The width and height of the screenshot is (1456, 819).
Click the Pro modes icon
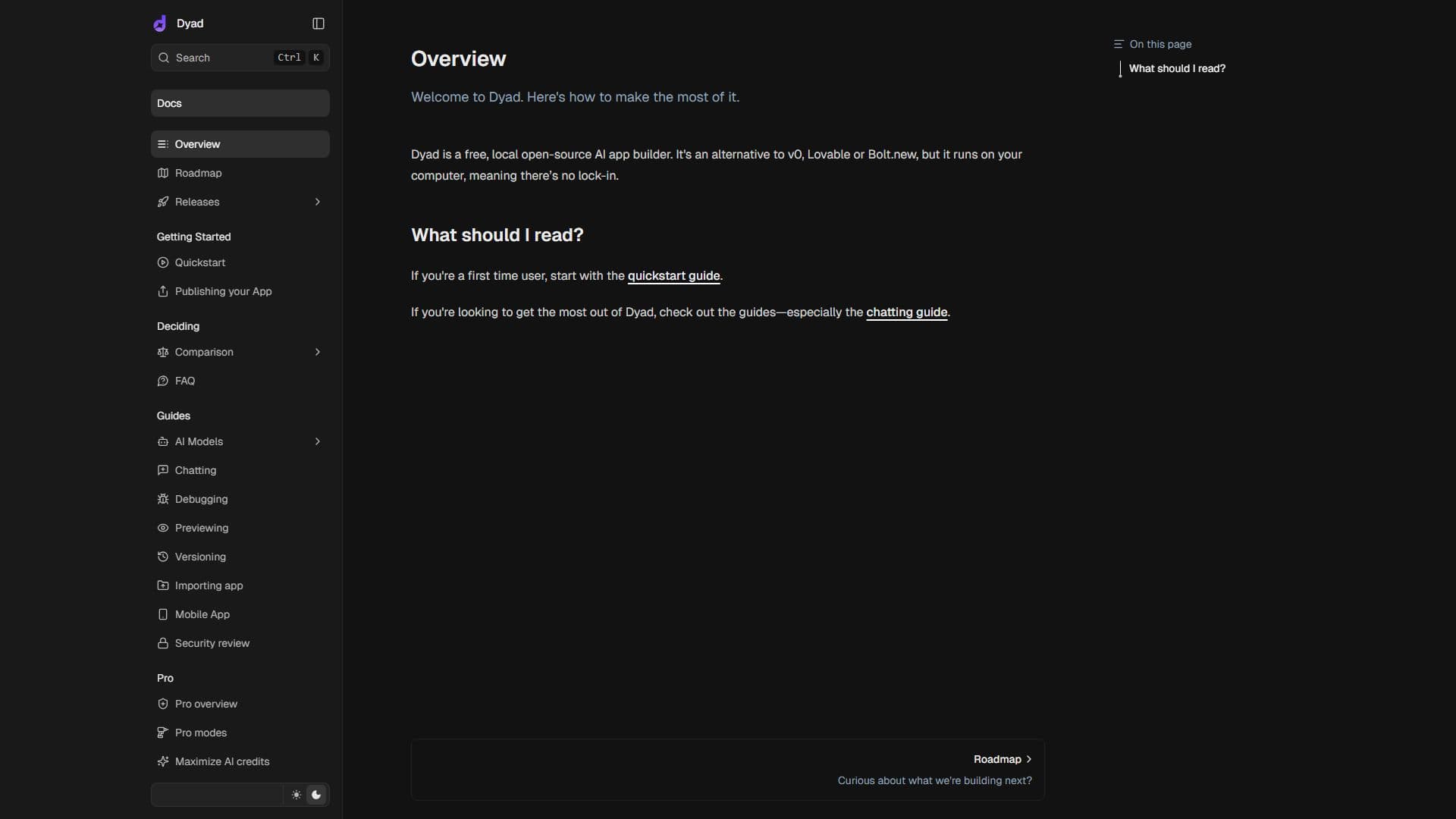163,733
